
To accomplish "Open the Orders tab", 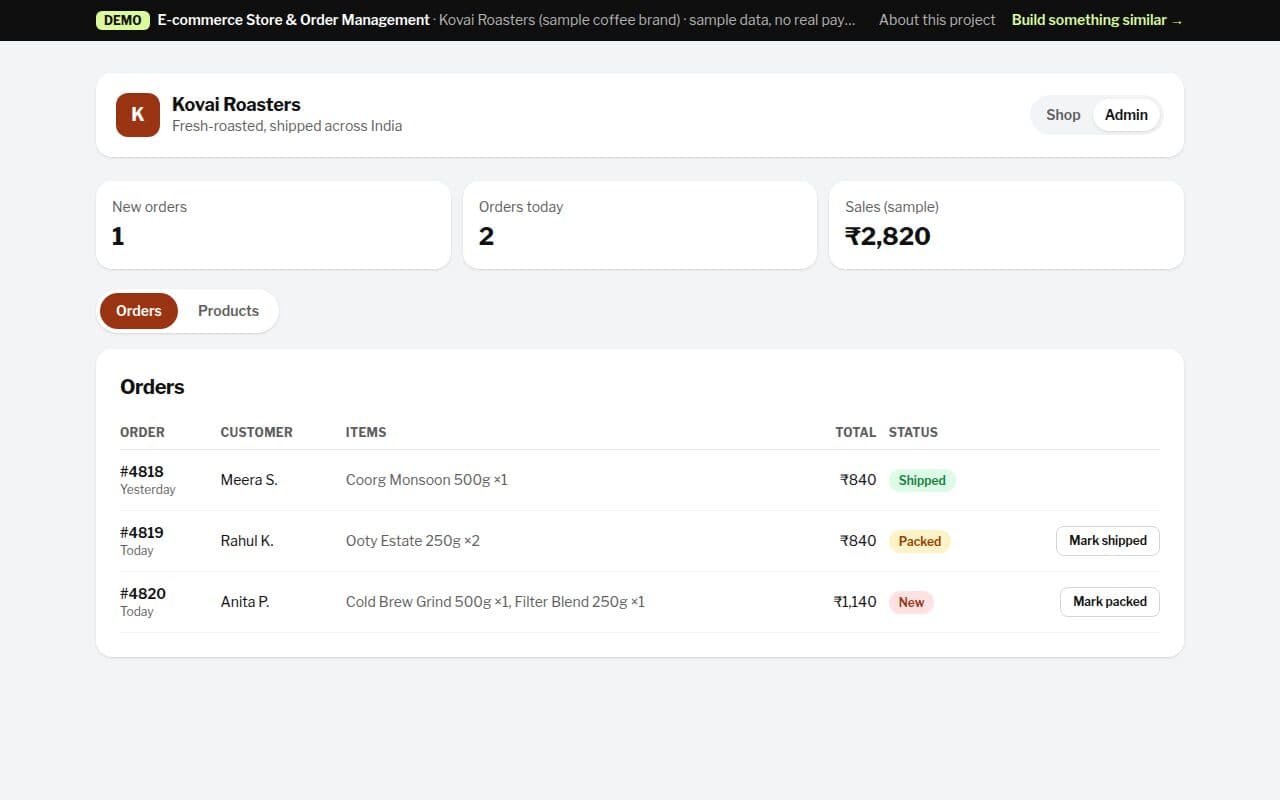I will click(x=139, y=311).
